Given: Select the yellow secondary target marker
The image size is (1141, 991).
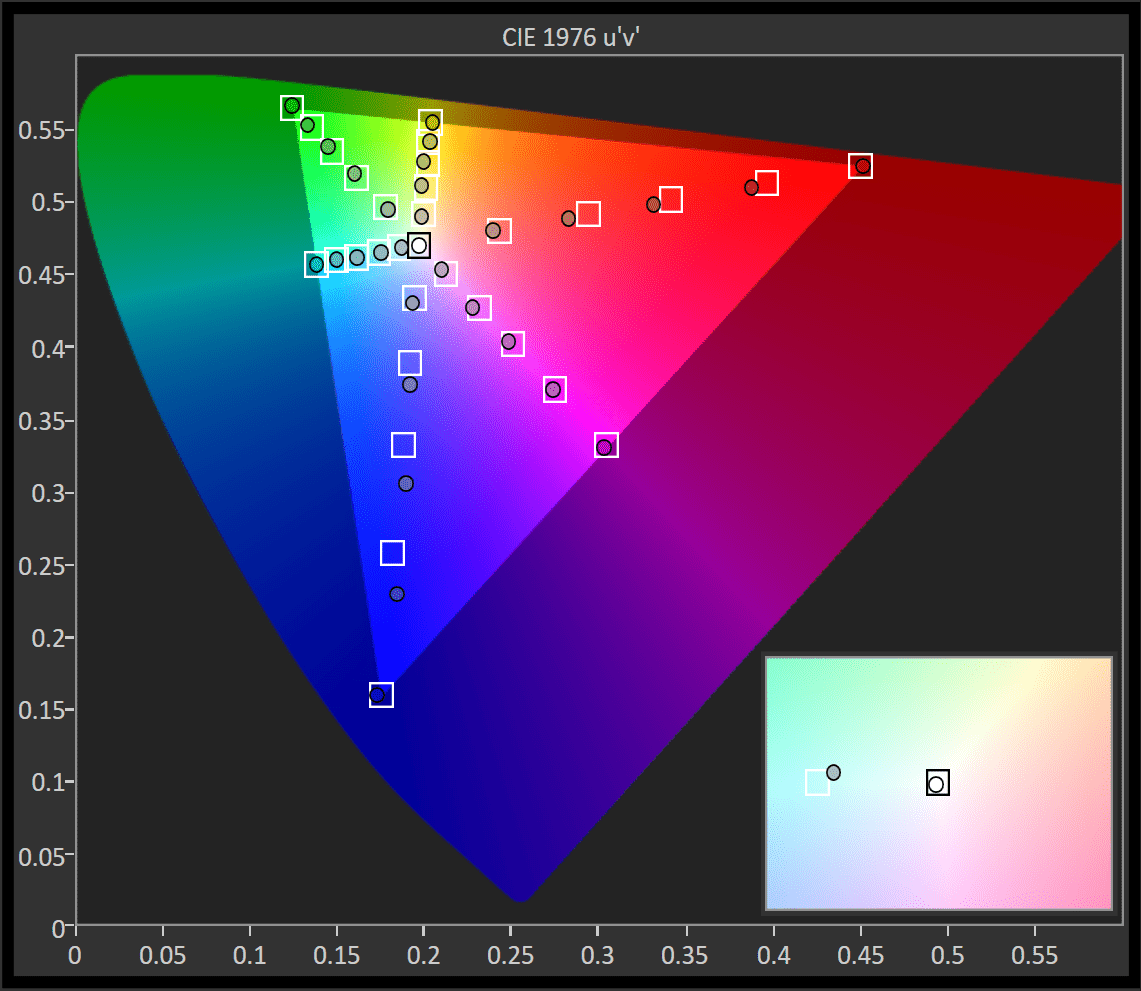Looking at the screenshot, I should point(430,122).
